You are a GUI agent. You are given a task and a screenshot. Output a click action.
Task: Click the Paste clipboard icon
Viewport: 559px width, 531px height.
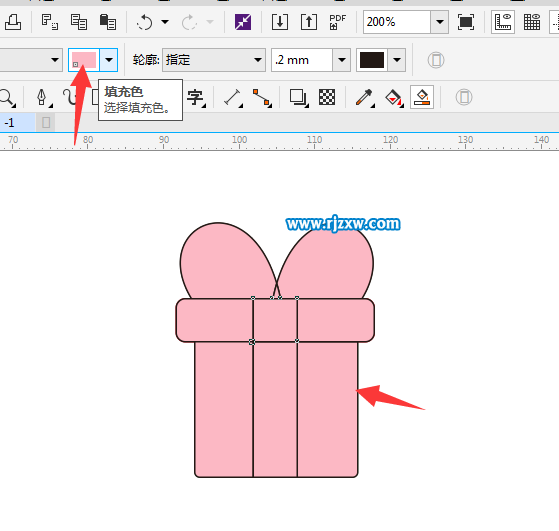pyautogui.click(x=108, y=22)
